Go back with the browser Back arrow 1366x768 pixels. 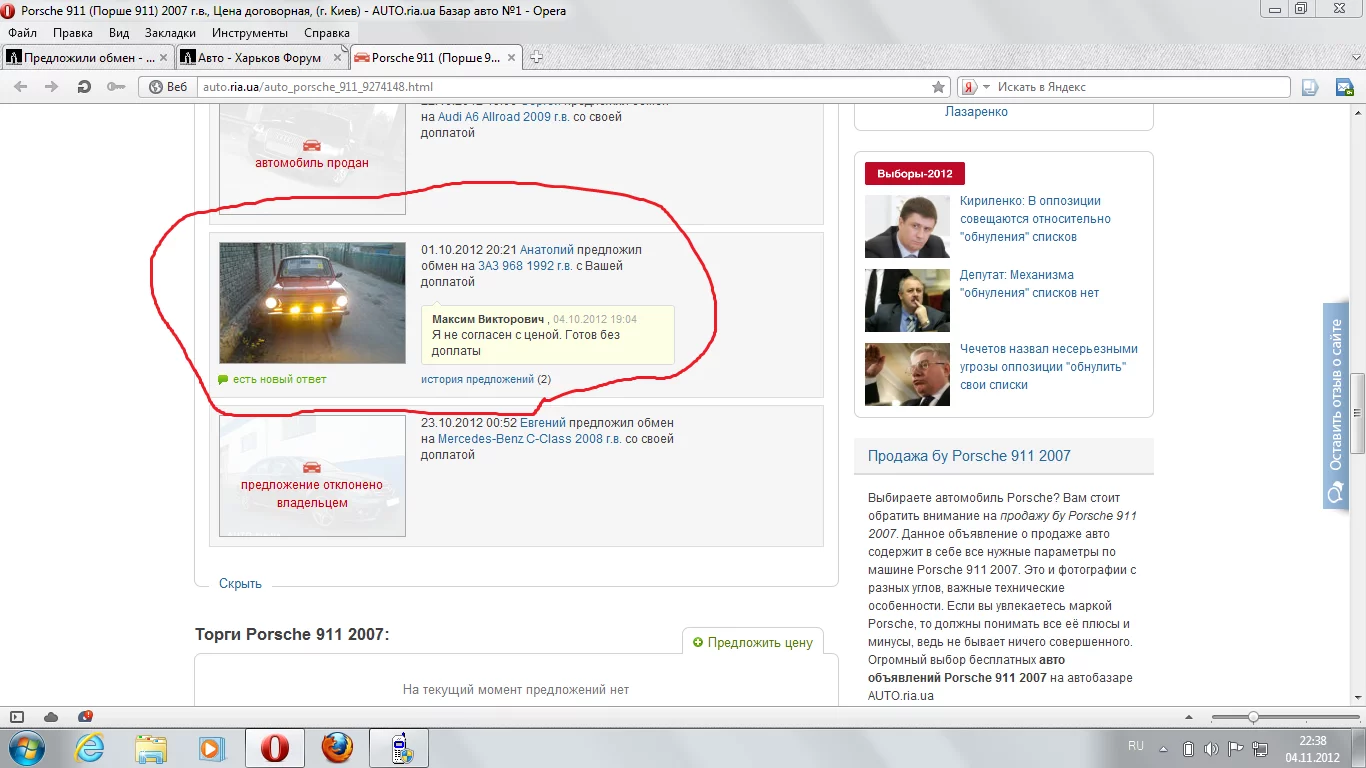[x=20, y=87]
